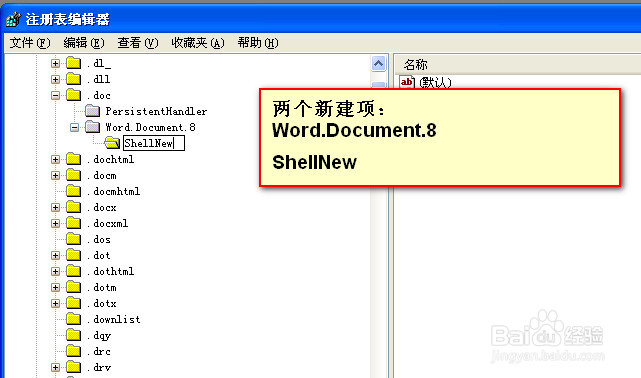The width and height of the screenshot is (641, 378).
Task: Select the .doc key label
Action: [99, 96]
